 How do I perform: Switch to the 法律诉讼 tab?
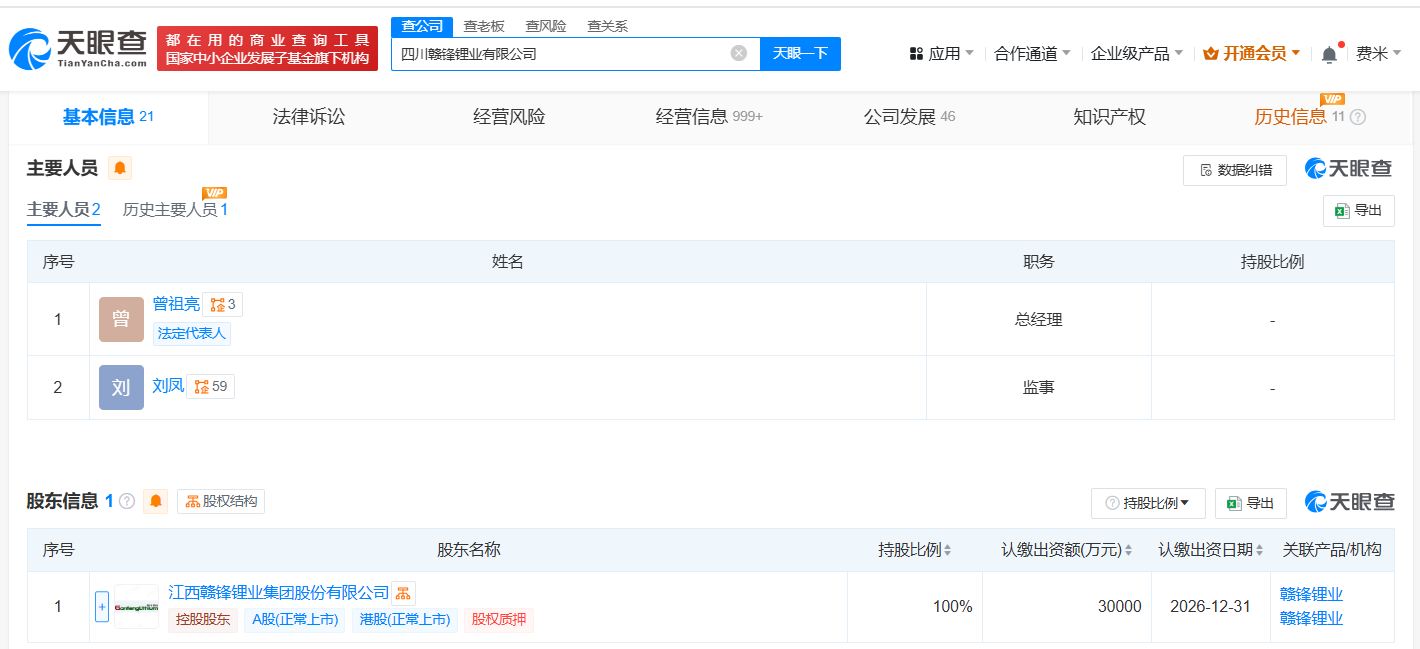308,117
